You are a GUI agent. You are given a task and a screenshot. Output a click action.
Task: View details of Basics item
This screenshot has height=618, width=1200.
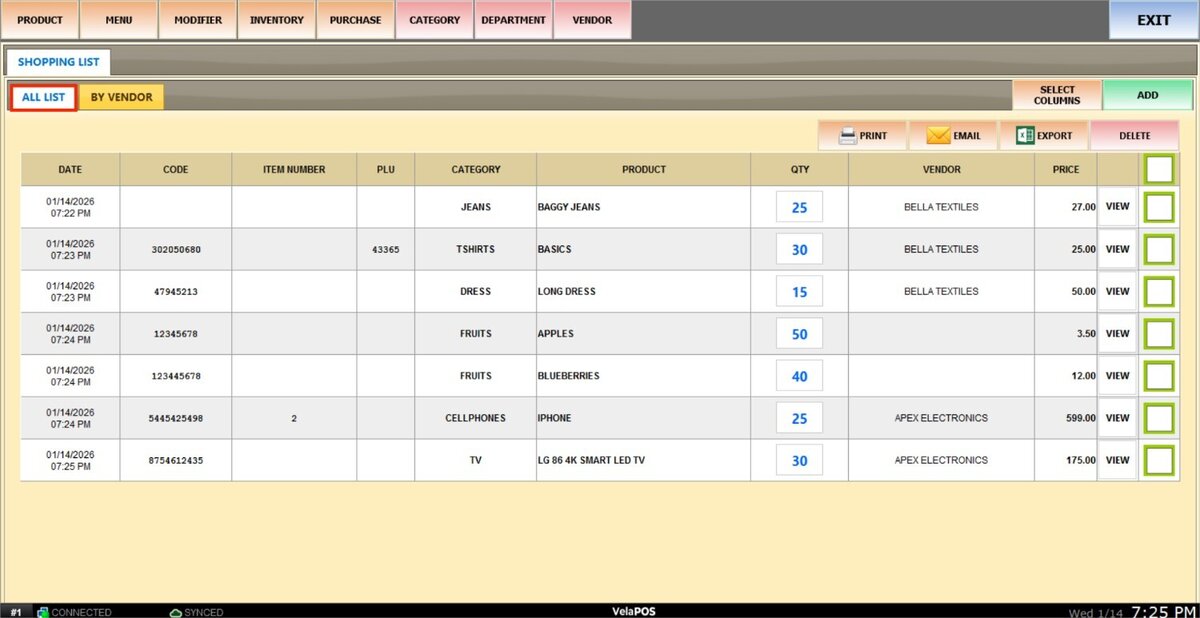(x=1118, y=249)
